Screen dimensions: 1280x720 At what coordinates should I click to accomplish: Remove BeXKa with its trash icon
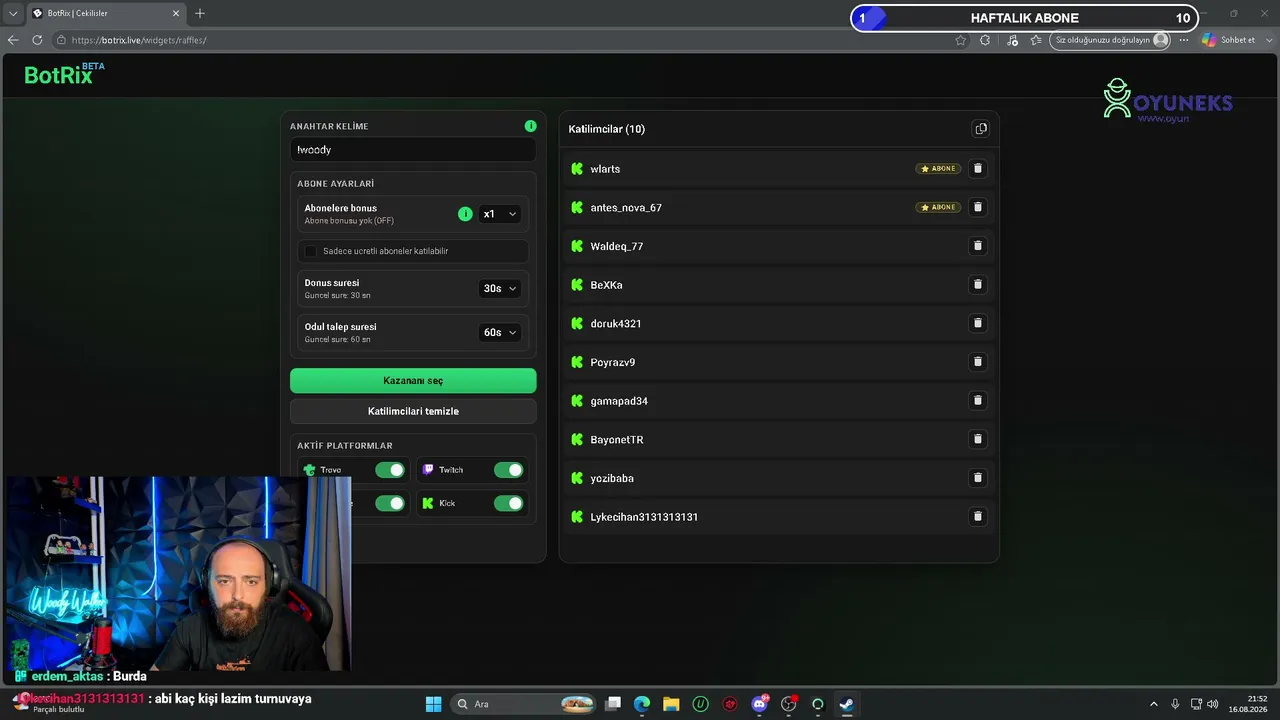pyautogui.click(x=978, y=284)
